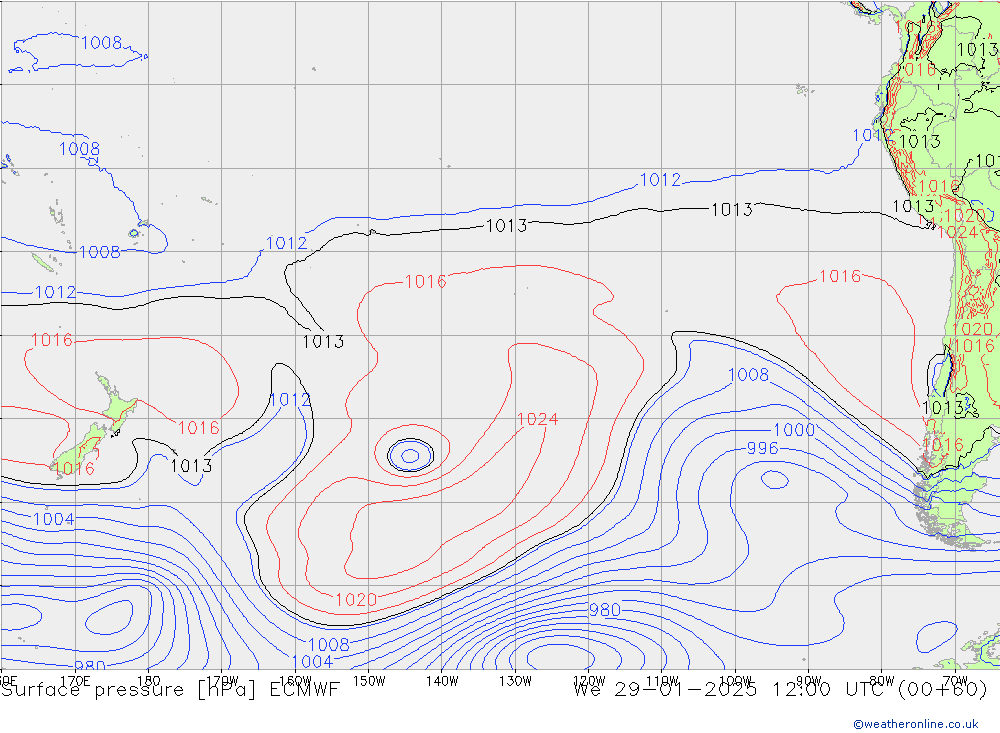Screen dimensions: 1000x733
Task: Click the 1008 label above the bottom 1004 label
Action: pos(329,644)
